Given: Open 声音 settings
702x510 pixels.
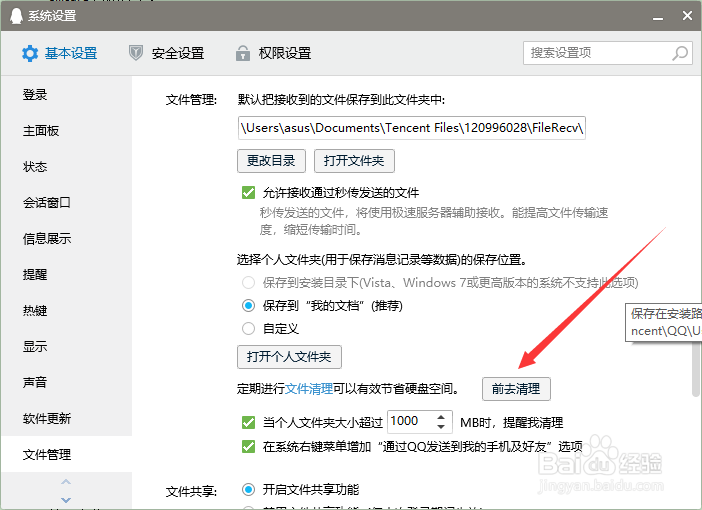Looking at the screenshot, I should 66,382.
